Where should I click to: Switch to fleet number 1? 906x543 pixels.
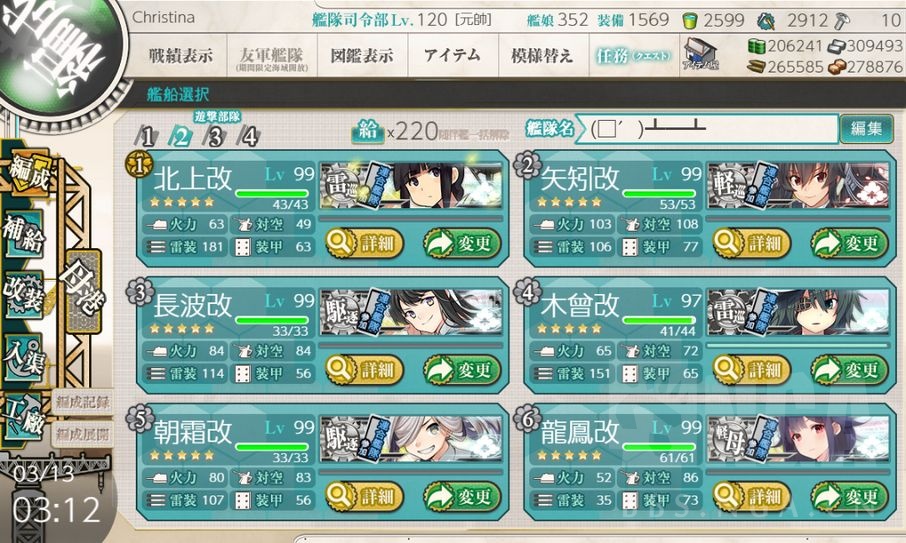(147, 136)
